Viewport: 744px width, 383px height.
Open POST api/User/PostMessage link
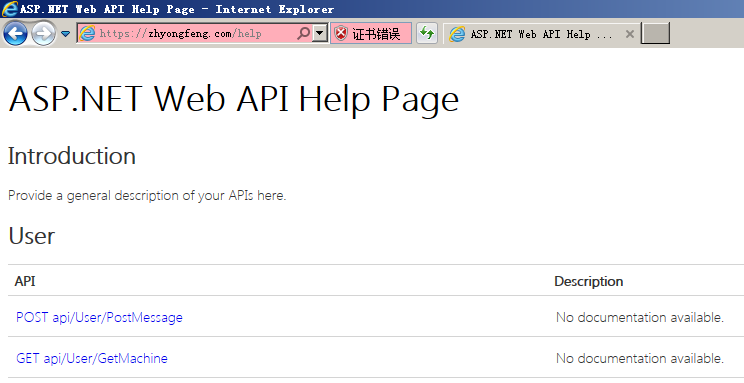pos(99,318)
